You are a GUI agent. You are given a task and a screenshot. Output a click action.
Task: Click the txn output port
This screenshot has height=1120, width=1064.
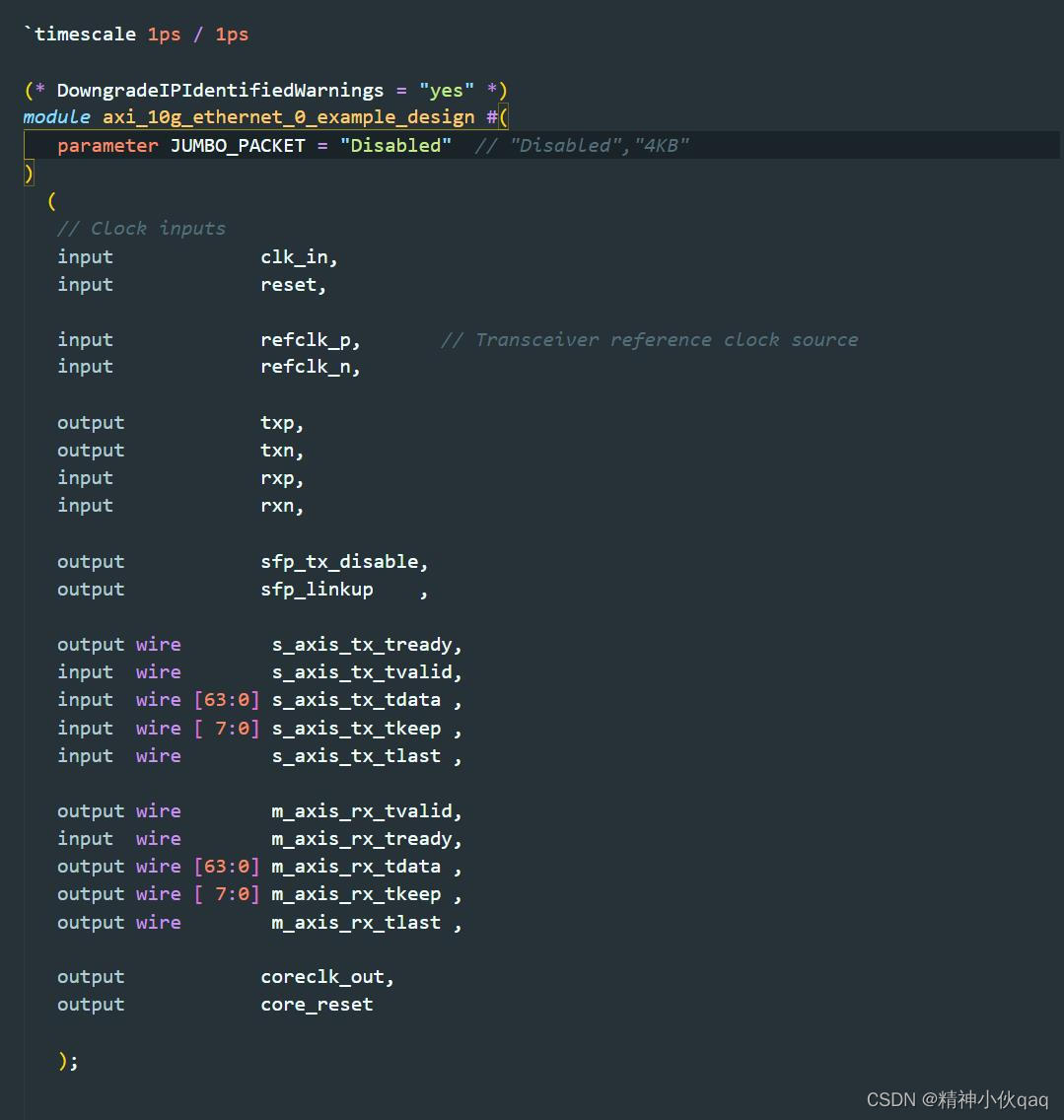click(277, 451)
